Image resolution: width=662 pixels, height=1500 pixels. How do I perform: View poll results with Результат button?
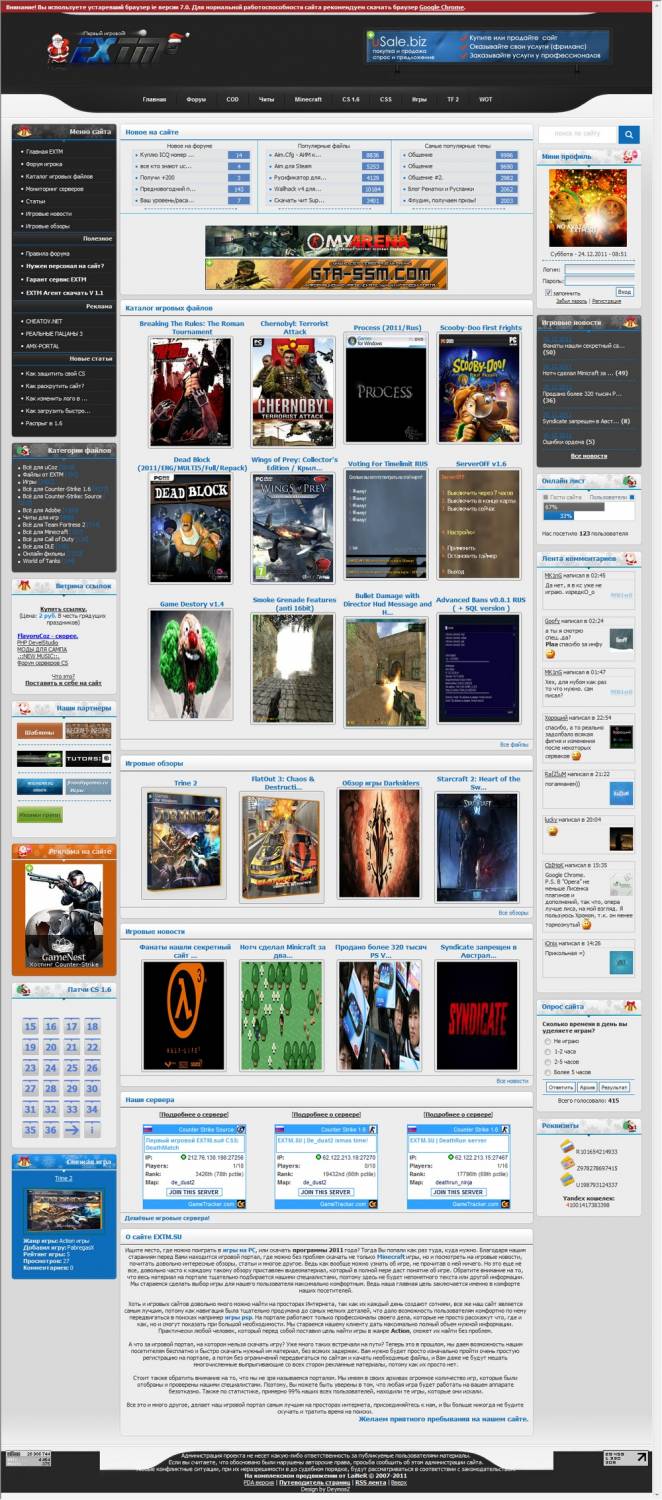(x=614, y=1086)
